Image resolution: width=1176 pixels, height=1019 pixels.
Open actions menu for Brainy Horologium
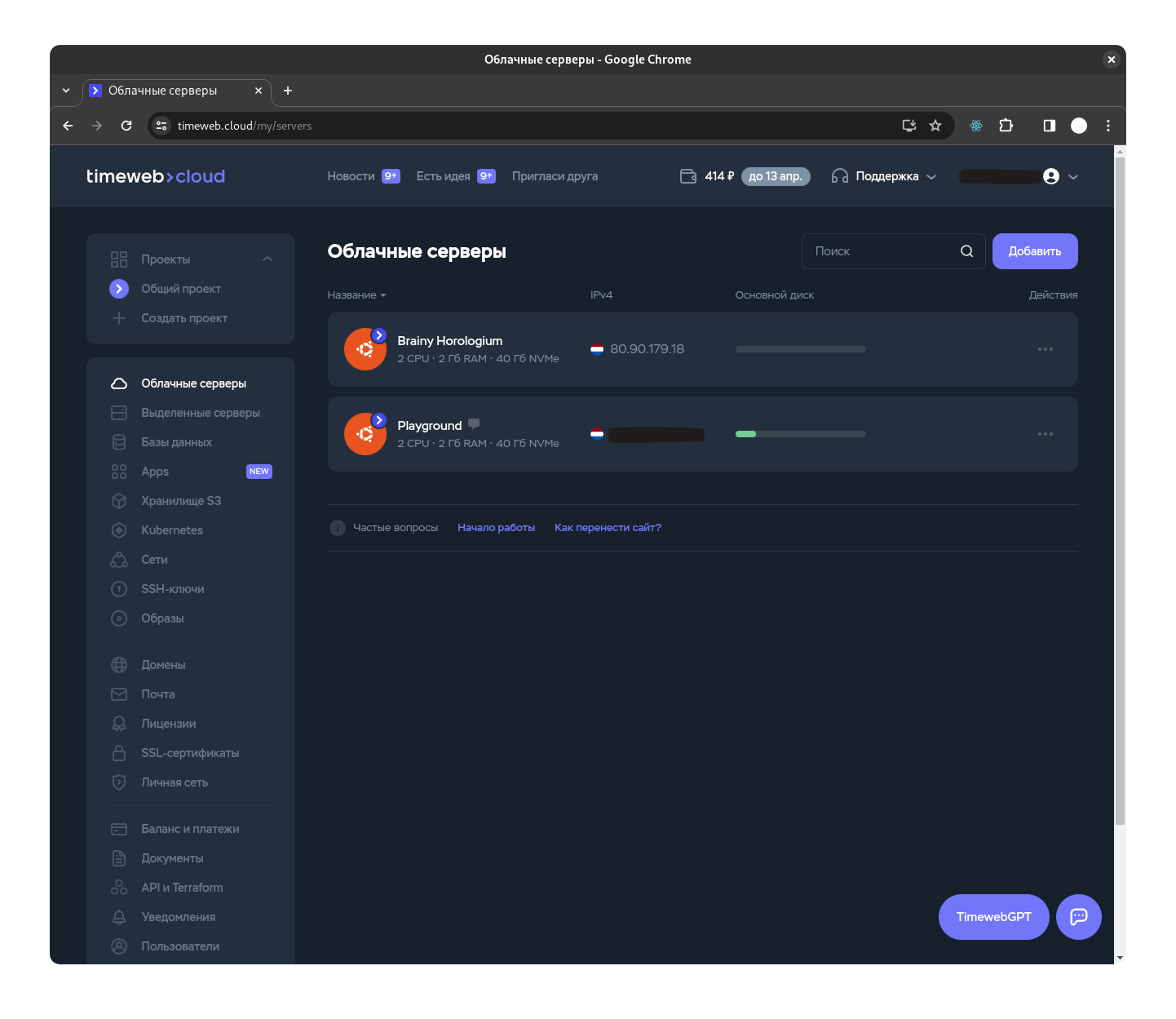(x=1046, y=349)
